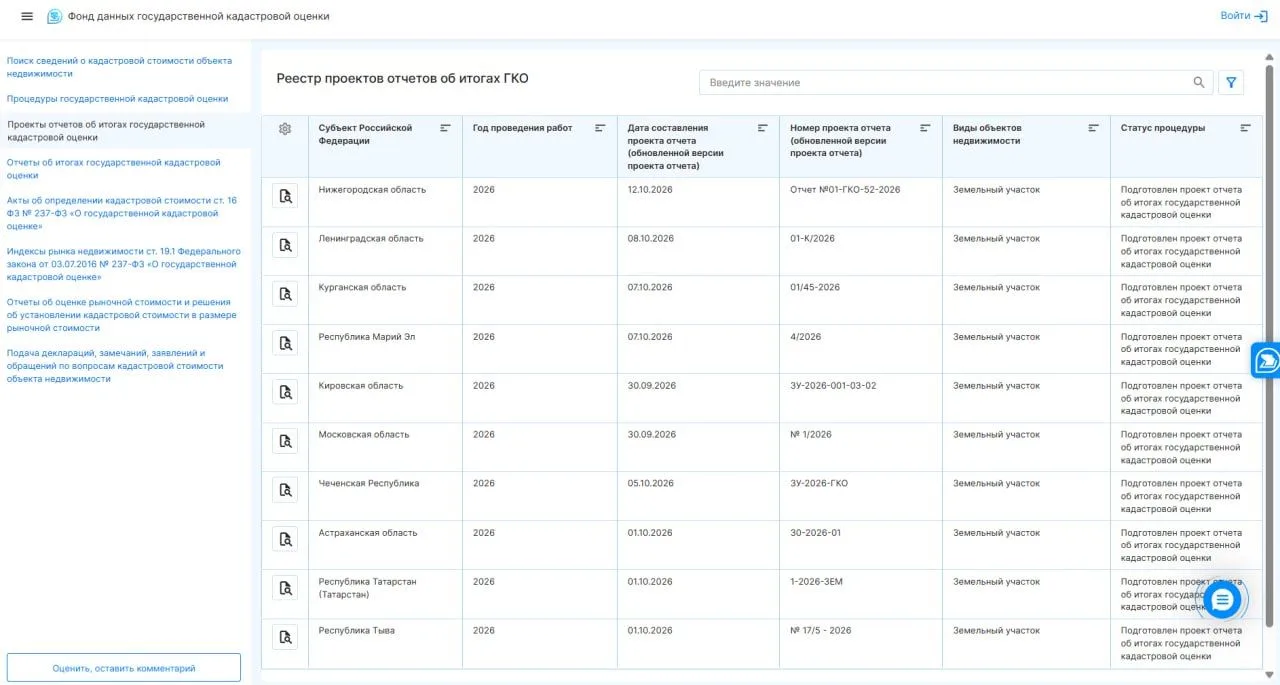Click report number № 1/2026
Image resolution: width=1280 pixels, height=685 pixels.
[811, 435]
